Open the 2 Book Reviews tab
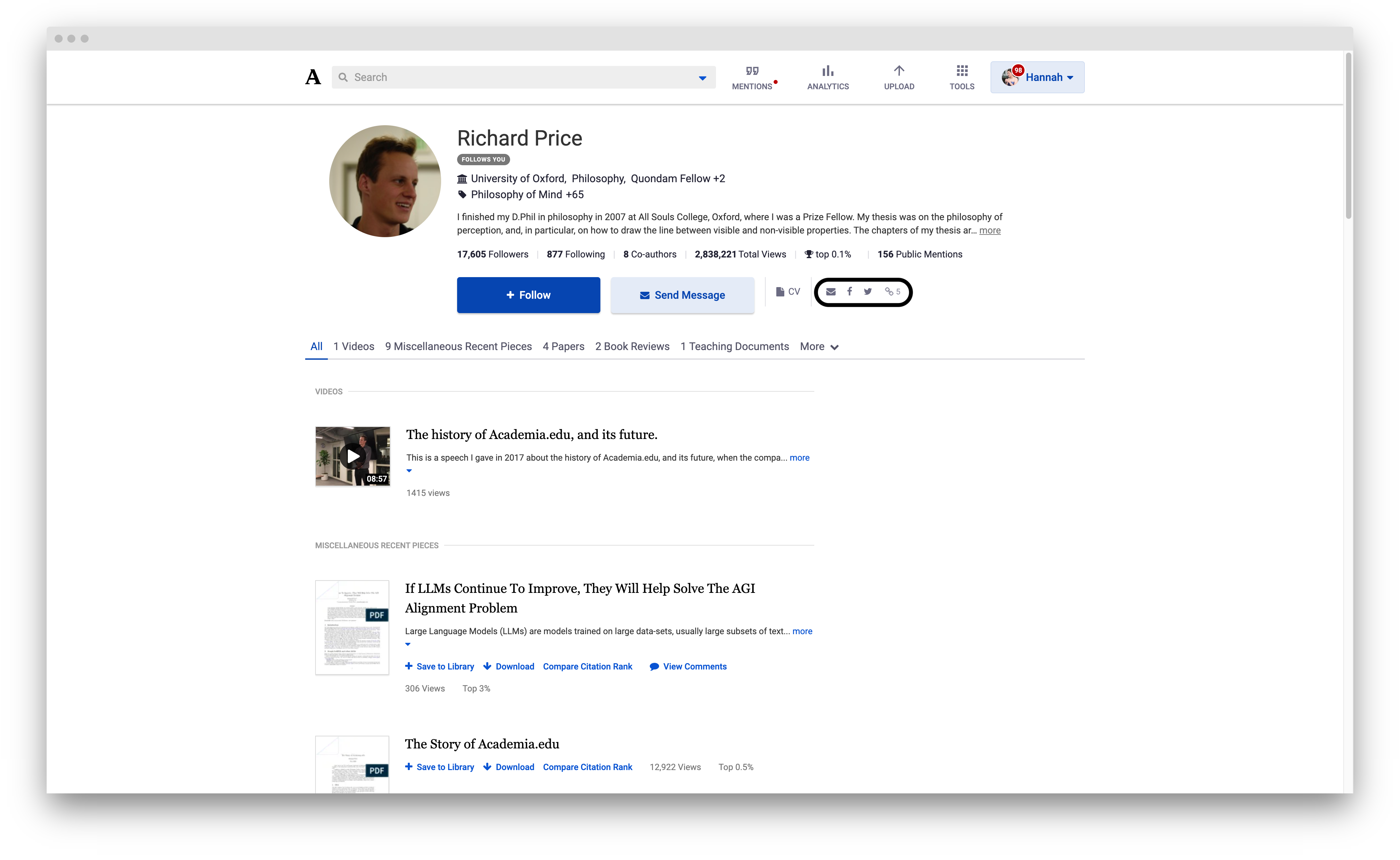The width and height of the screenshot is (1400, 860). [632, 346]
